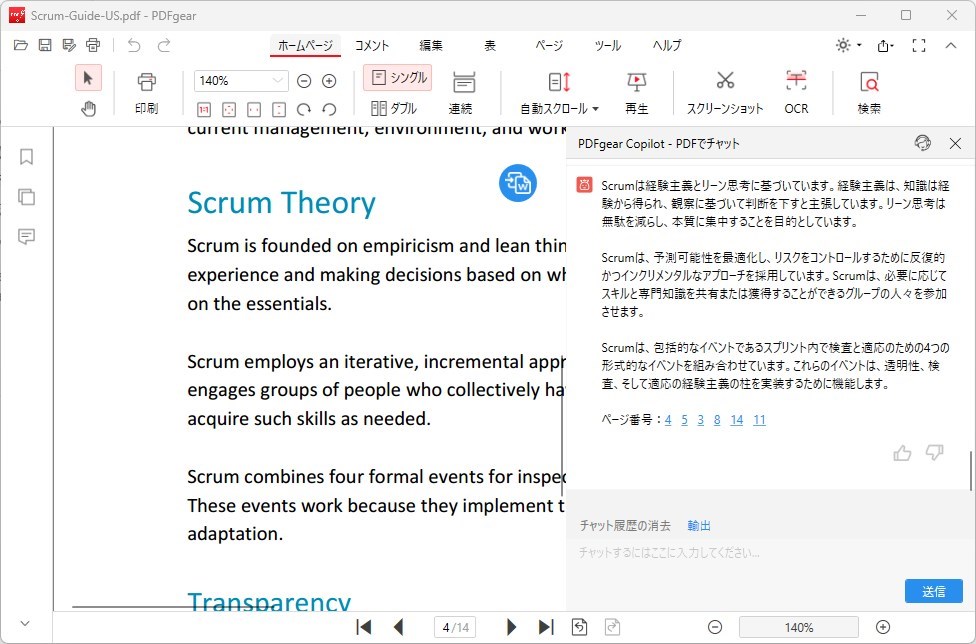Open the ツール ribbon tab
Image resolution: width=976 pixels, height=644 pixels.
point(606,45)
